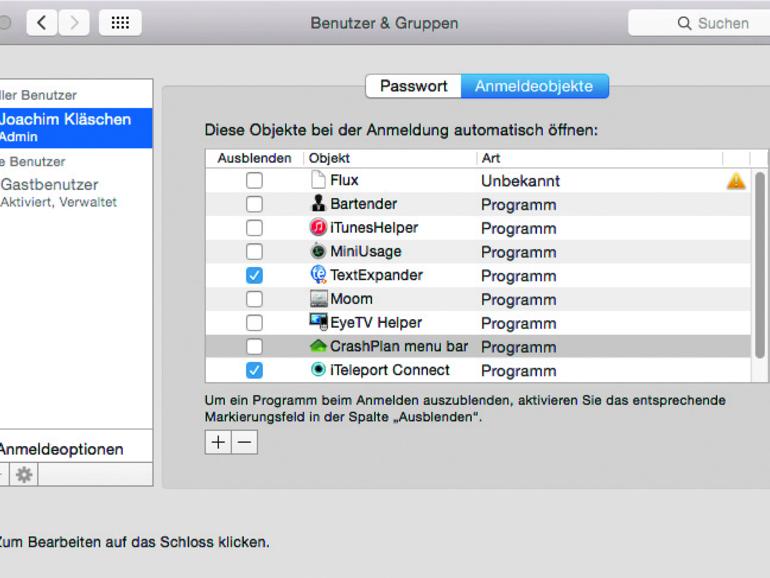Click the Unbekannt type cell for Flux
This screenshot has width=770, height=578.
pos(521,181)
